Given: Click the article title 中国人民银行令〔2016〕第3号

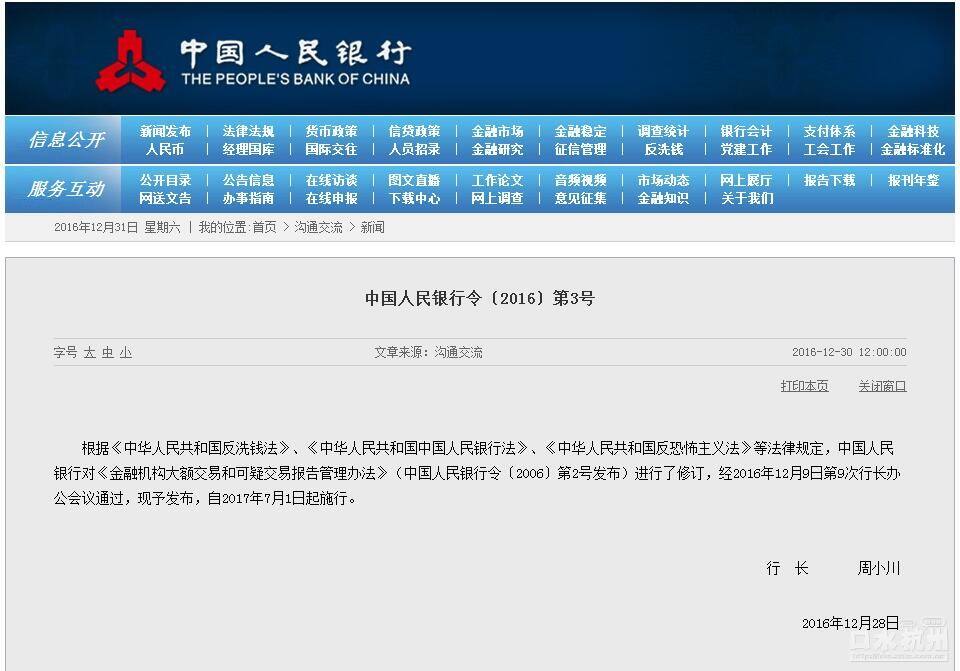Looking at the screenshot, I should coord(480,298).
